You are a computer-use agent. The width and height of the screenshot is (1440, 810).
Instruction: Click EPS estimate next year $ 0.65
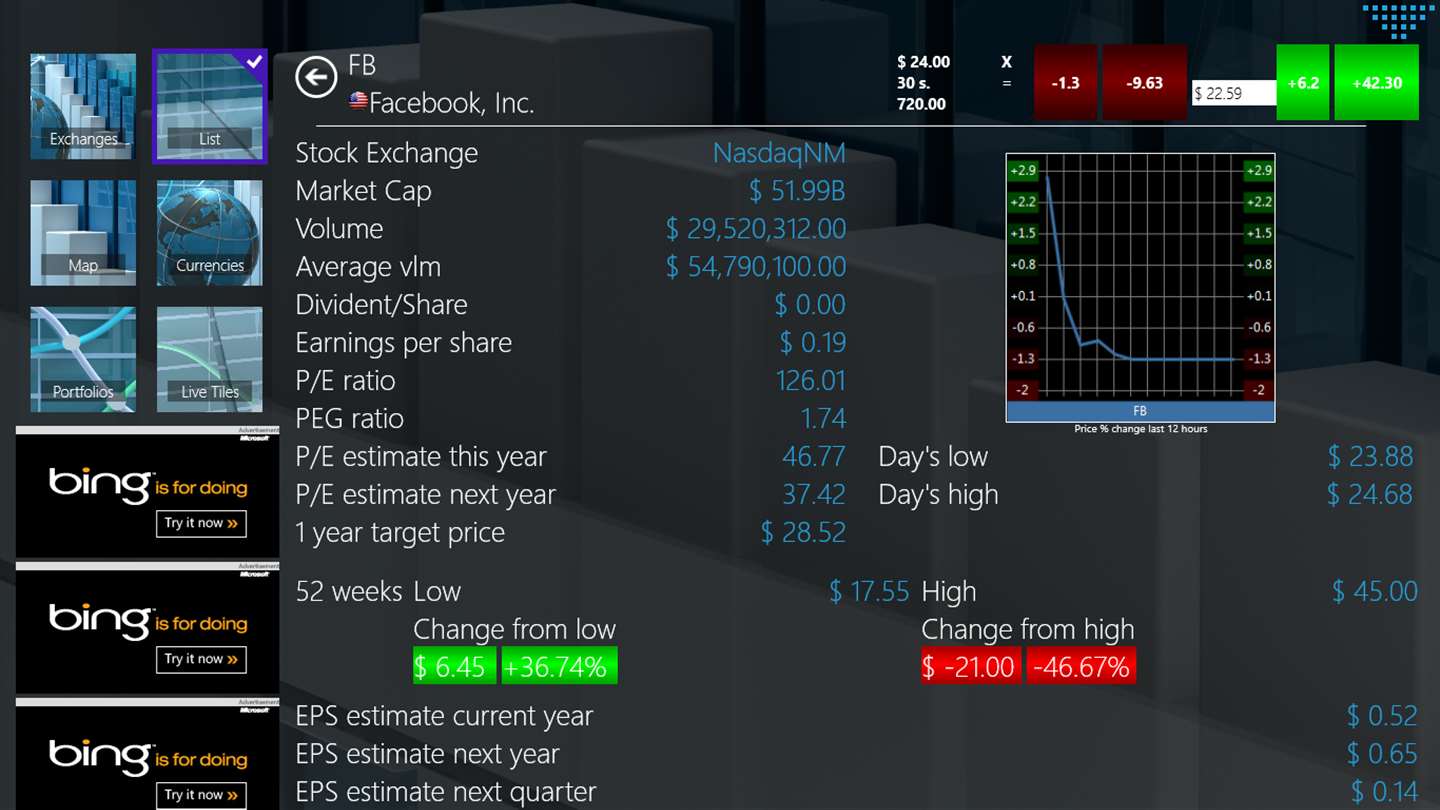coord(1382,754)
